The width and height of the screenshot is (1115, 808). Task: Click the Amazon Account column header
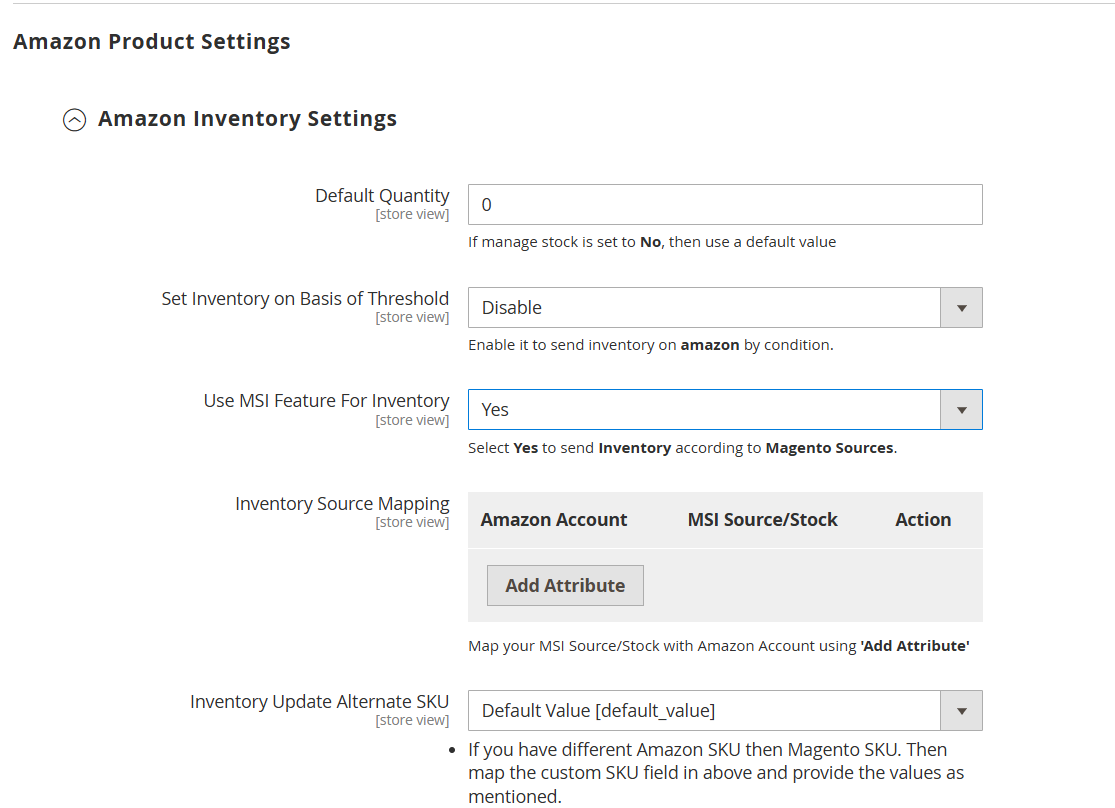553,520
